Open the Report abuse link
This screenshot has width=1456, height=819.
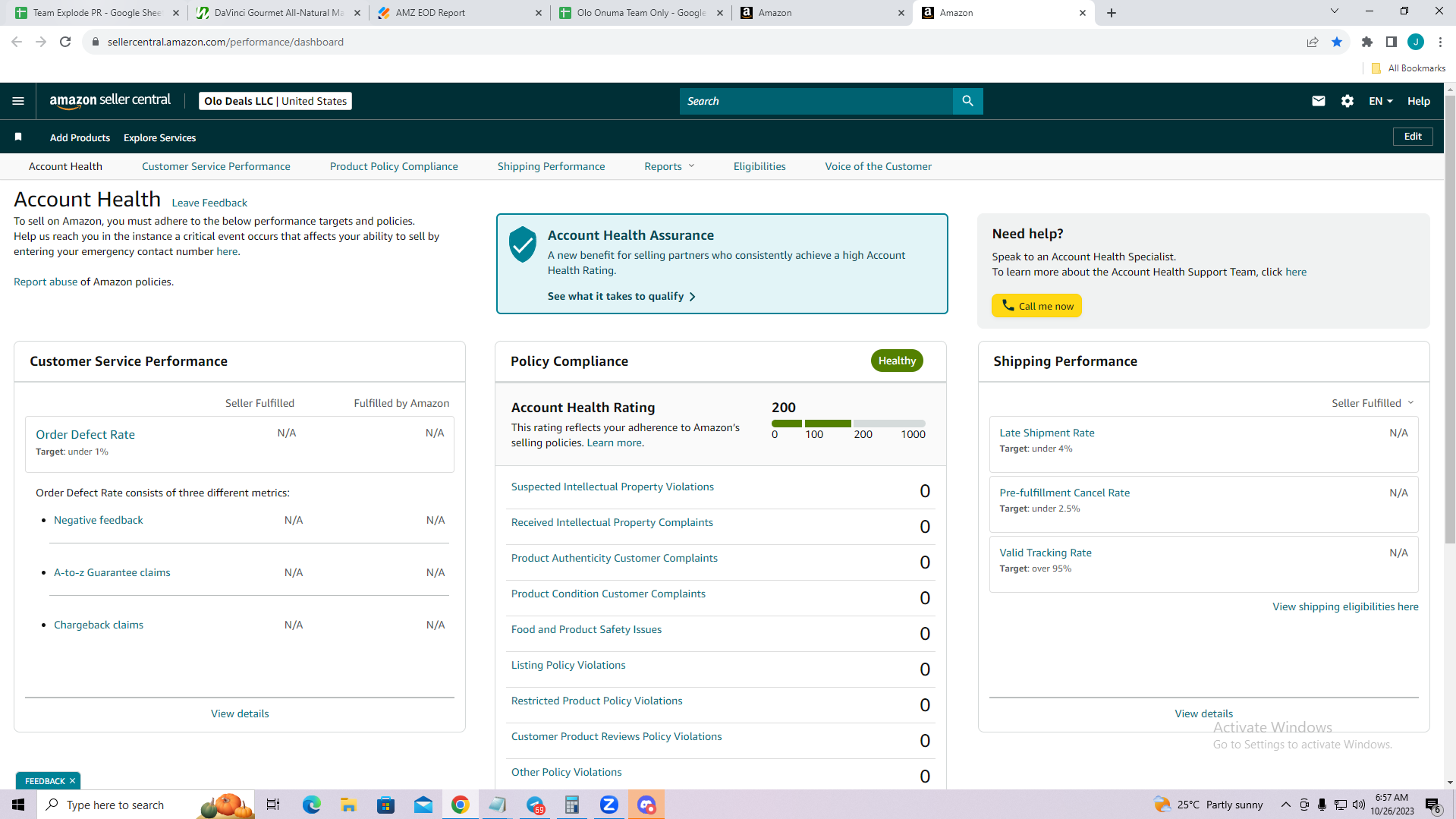coord(46,282)
